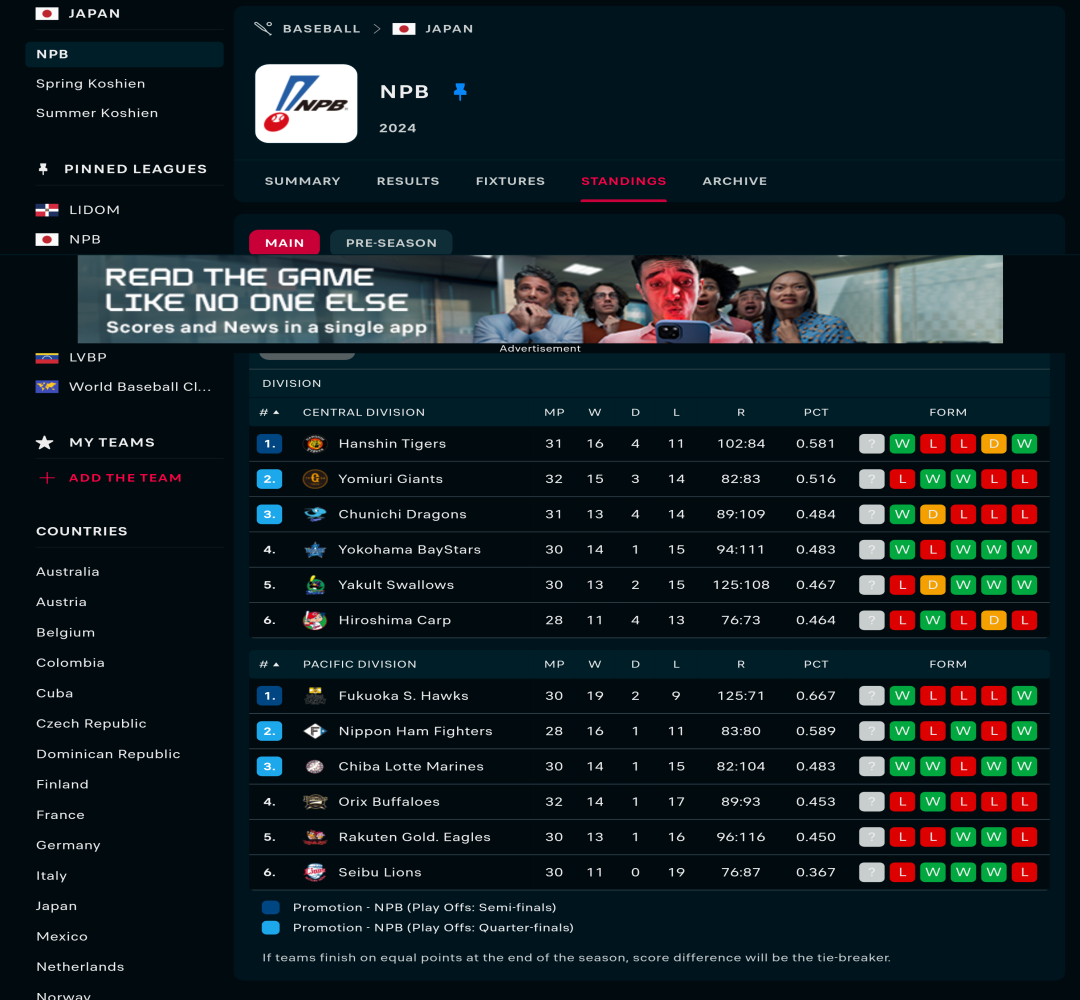
Task: Click Orix Buffaloes team logo
Action: 315,802
